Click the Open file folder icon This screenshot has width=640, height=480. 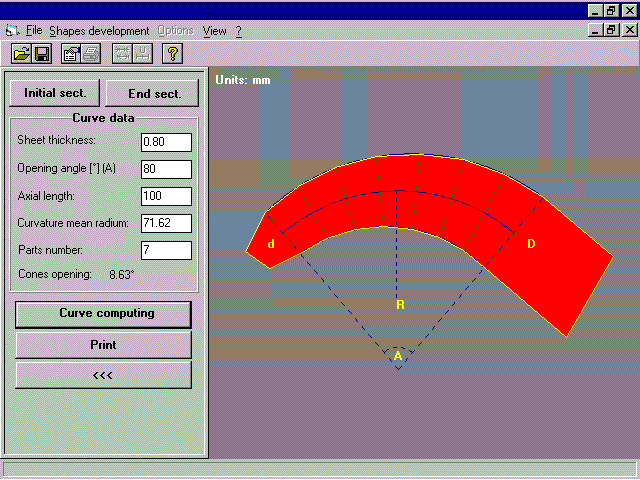click(21, 53)
